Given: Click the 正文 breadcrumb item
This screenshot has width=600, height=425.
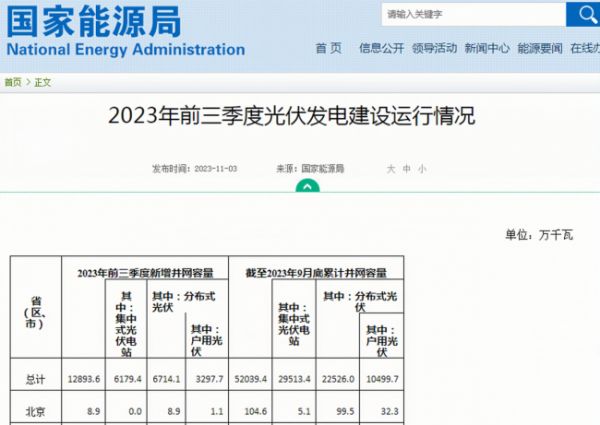Looking at the screenshot, I should coord(42,82).
